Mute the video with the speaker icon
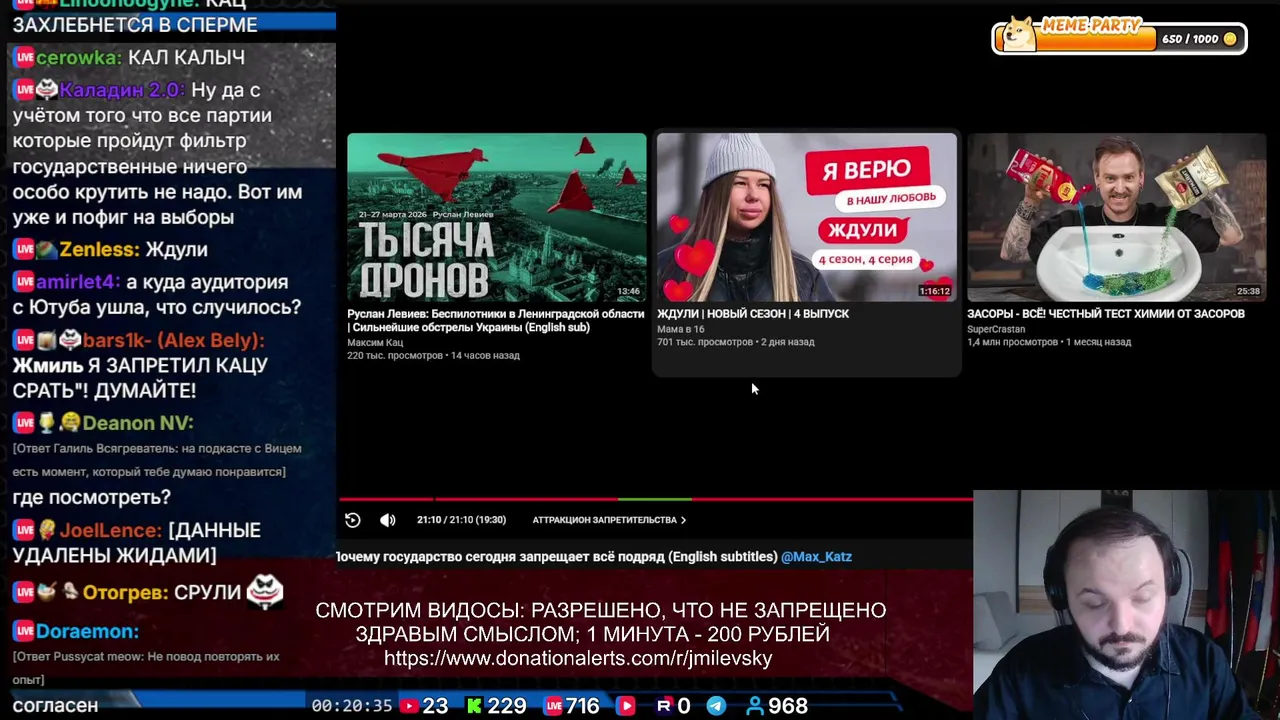 pyautogui.click(x=388, y=520)
